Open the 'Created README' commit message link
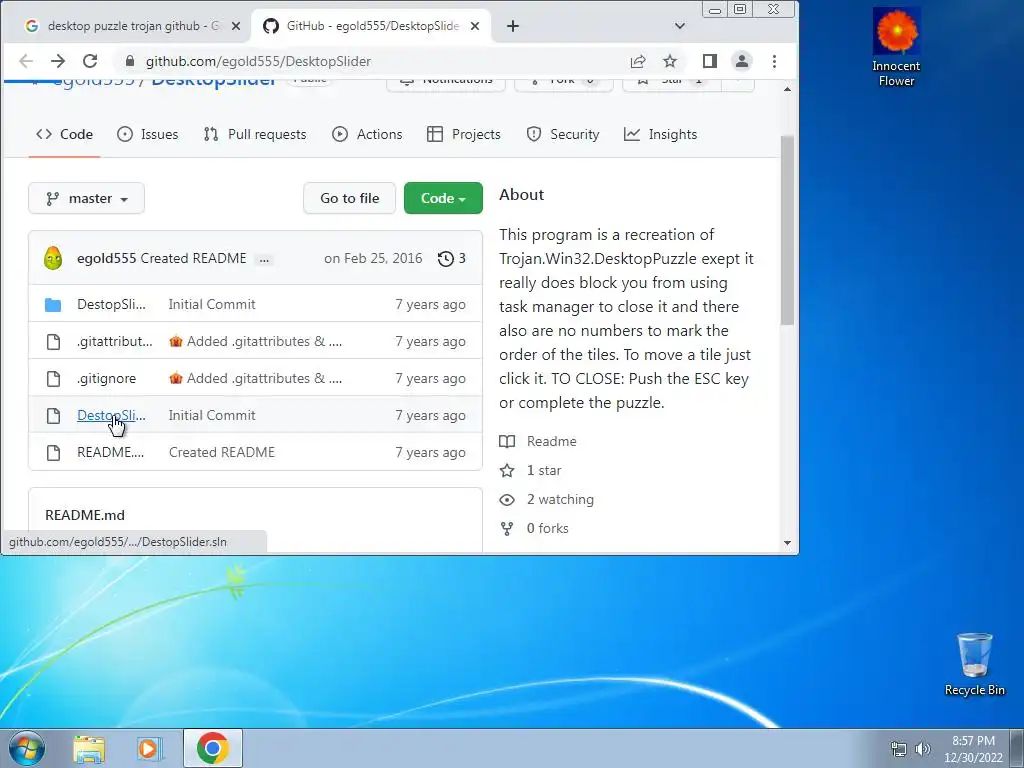This screenshot has width=1024, height=768. [x=193, y=258]
